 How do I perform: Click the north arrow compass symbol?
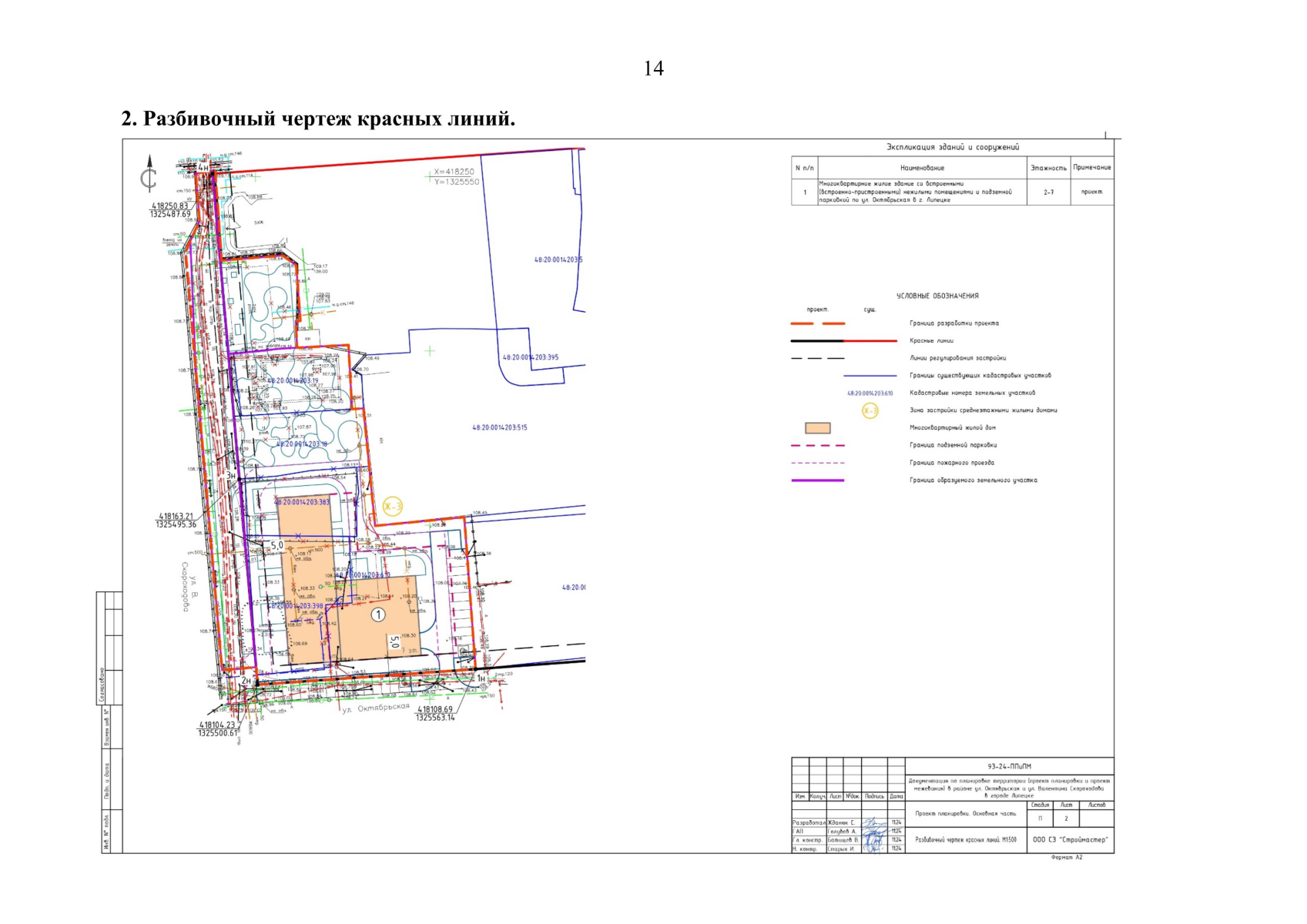[149, 175]
